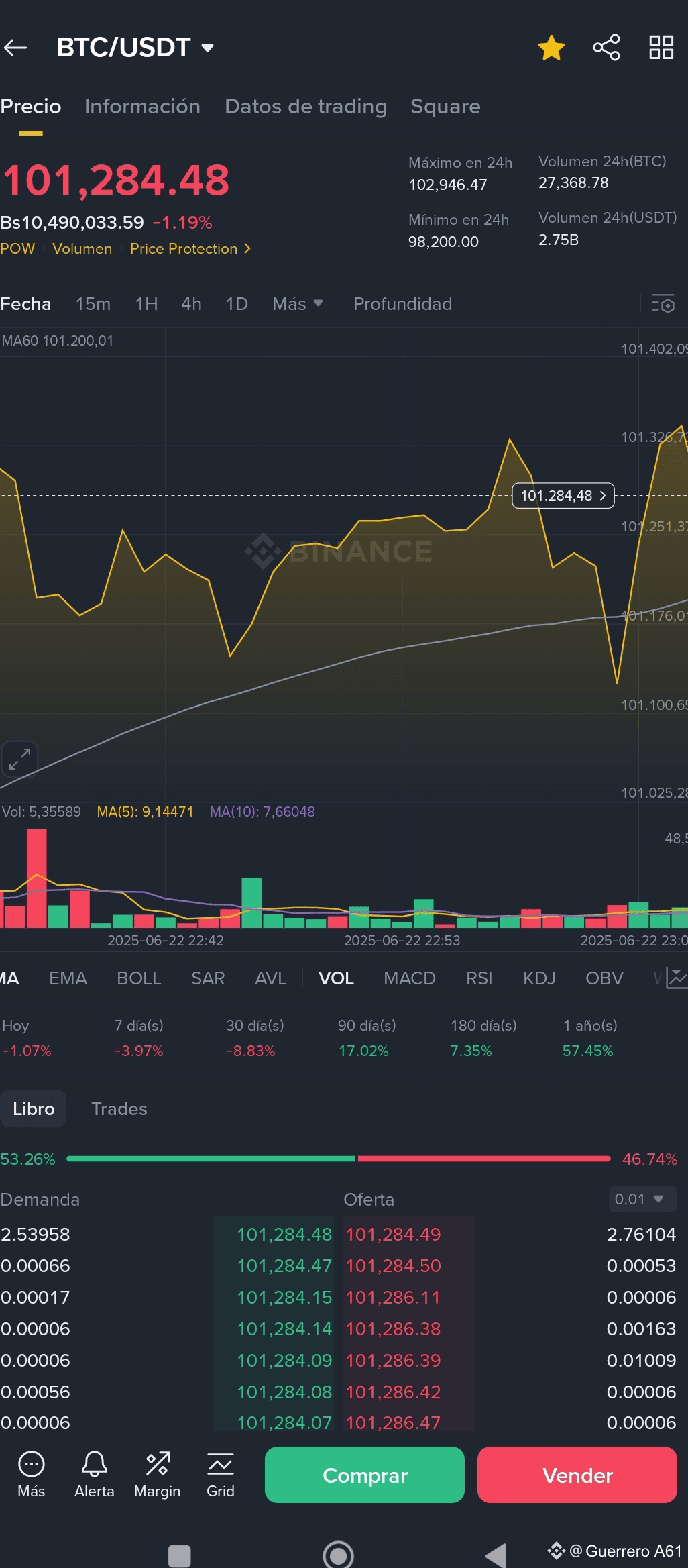Screen dimensions: 688x1568
Task: Tap the tallest red volume bar
Action: [37, 878]
